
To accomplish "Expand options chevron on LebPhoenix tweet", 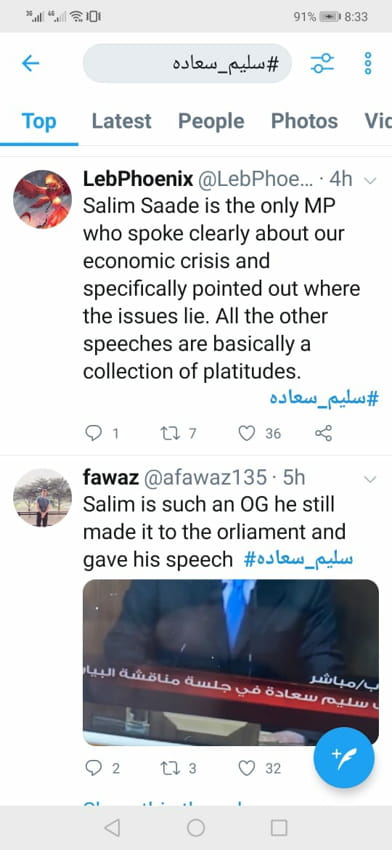I will coord(370,181).
